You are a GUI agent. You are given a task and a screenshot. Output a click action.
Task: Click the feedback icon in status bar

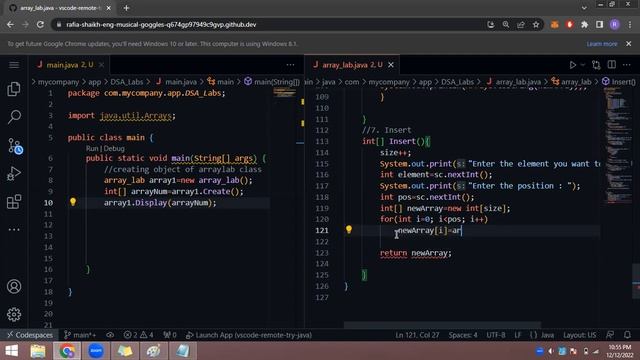610,335
